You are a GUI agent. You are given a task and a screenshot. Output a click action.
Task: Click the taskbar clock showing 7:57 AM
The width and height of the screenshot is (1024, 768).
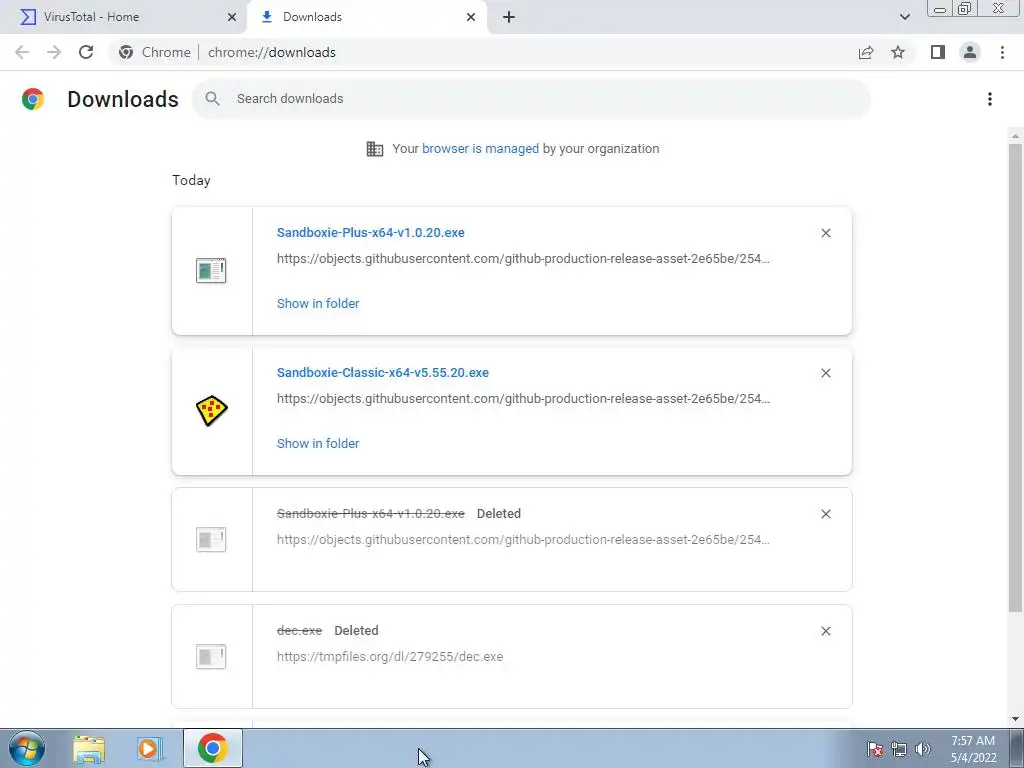973,749
